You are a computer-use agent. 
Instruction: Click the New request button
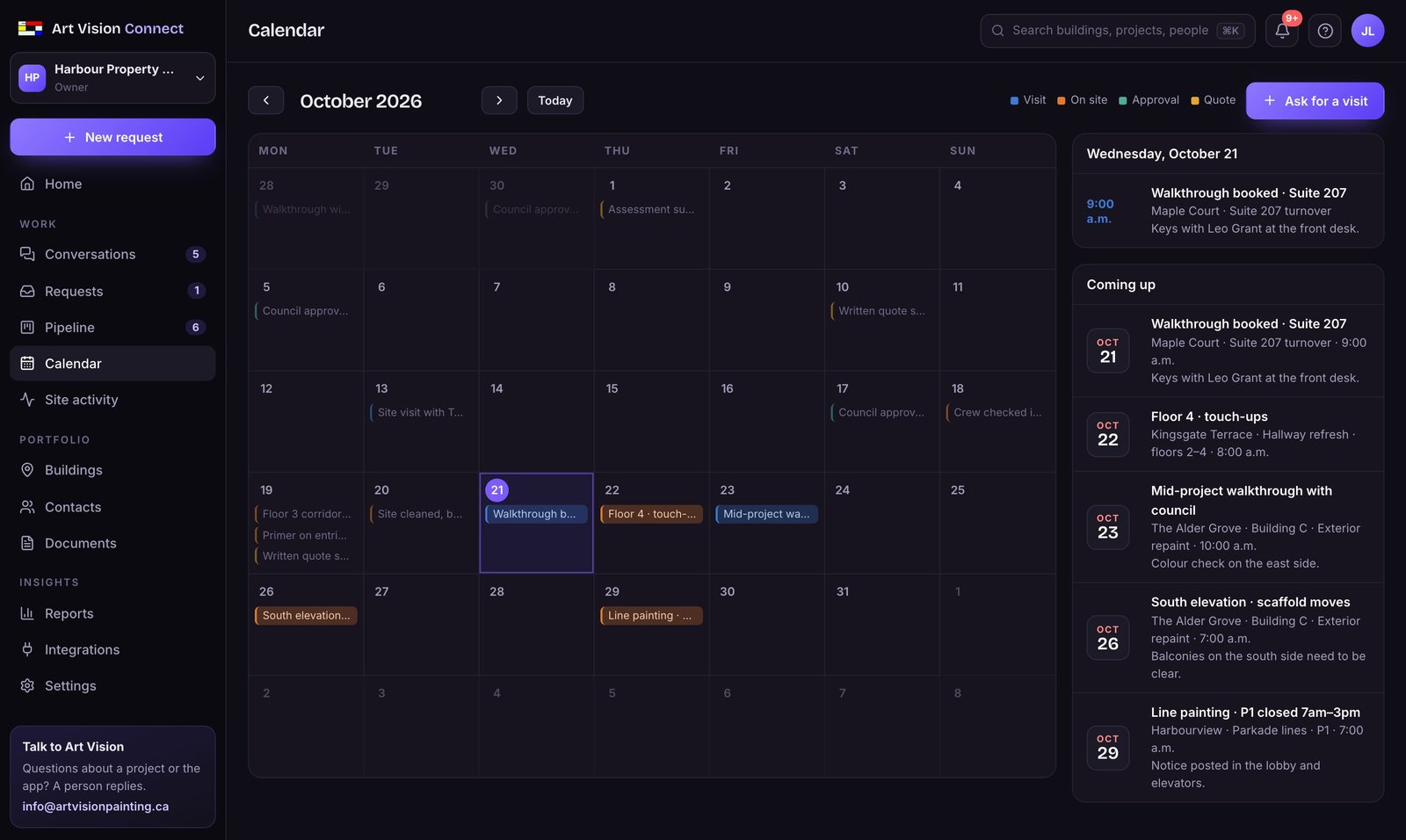[112, 137]
